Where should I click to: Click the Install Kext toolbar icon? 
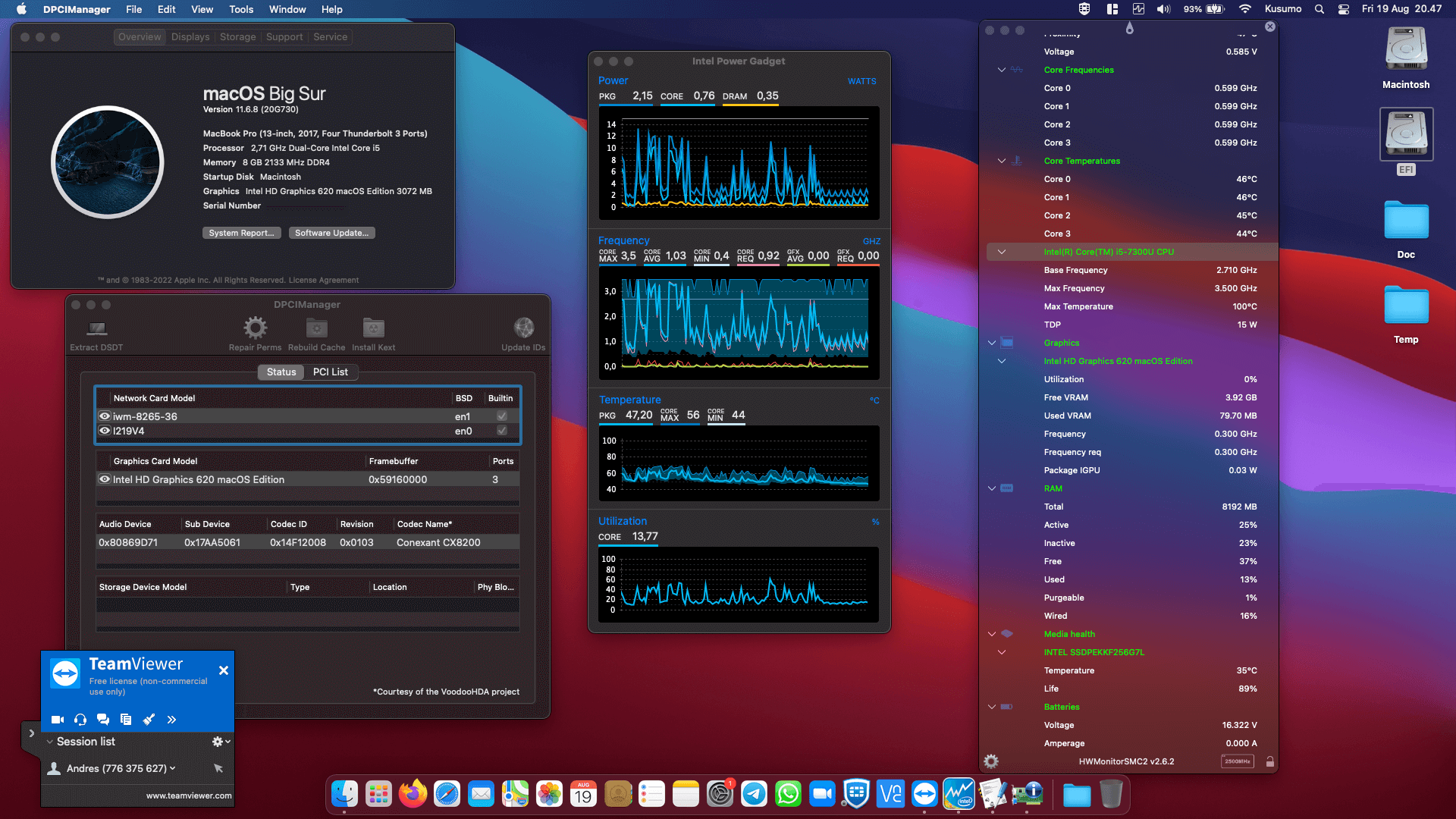[x=373, y=328]
